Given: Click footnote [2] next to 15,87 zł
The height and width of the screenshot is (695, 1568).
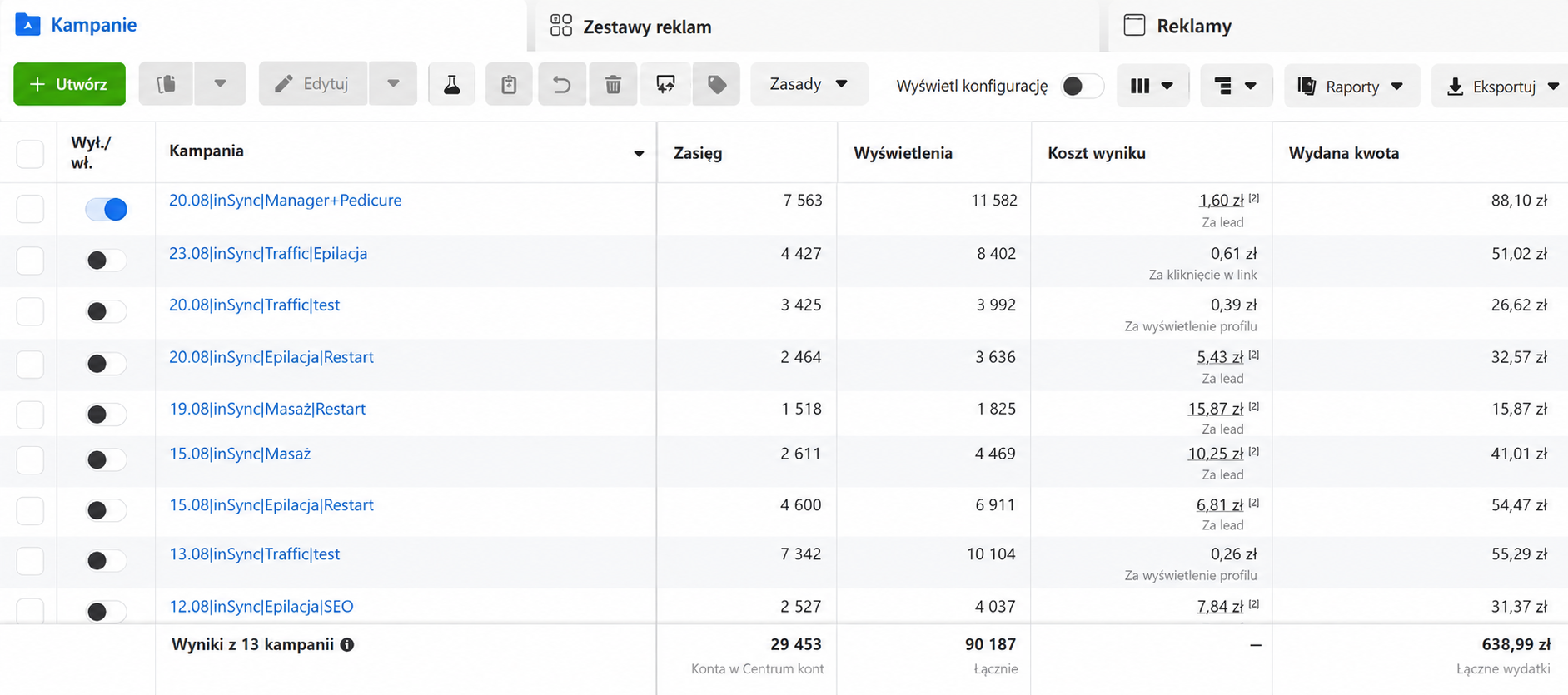Looking at the screenshot, I should pyautogui.click(x=1253, y=406).
